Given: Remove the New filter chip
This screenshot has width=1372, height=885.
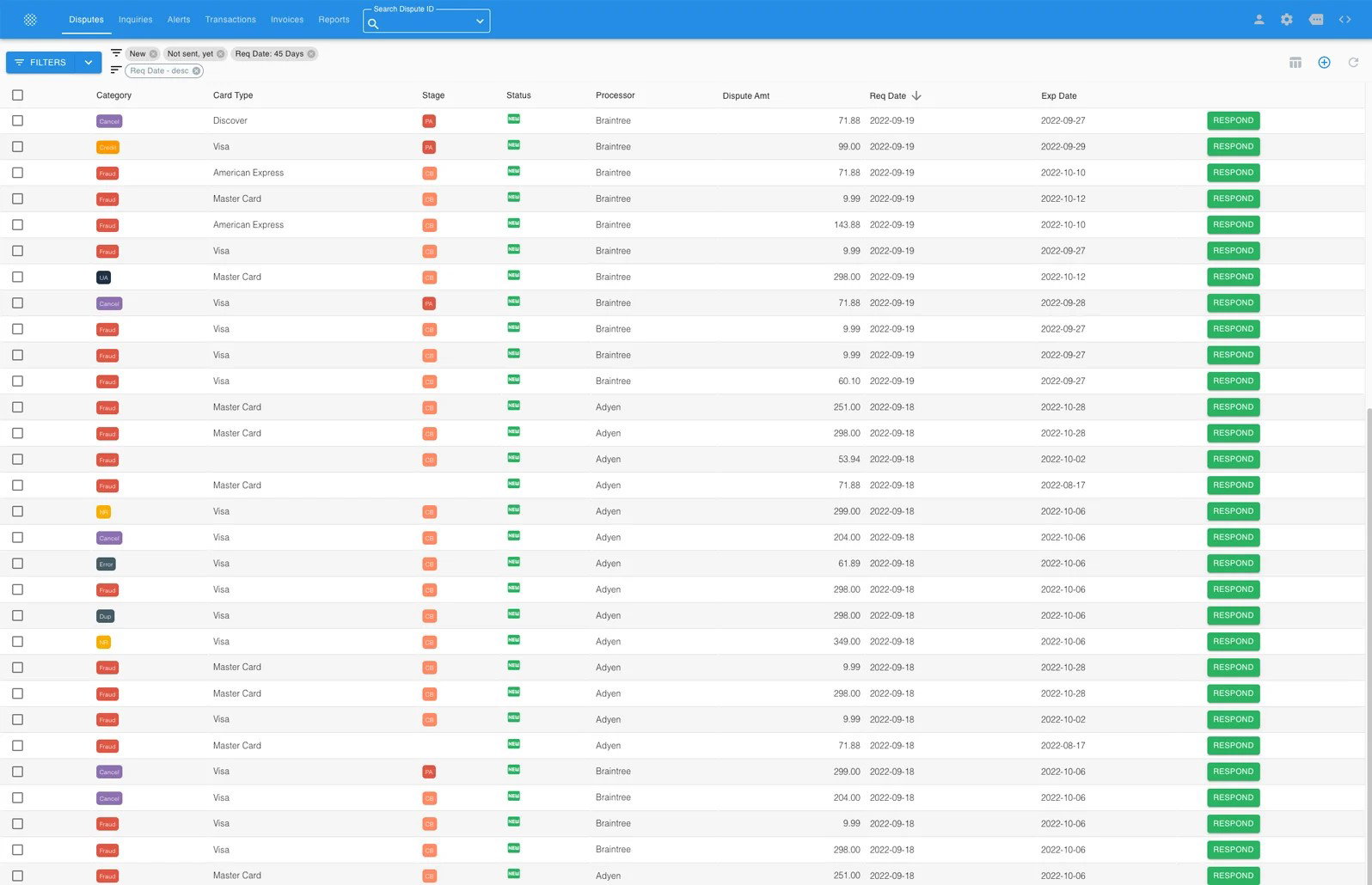Looking at the screenshot, I should [x=154, y=54].
